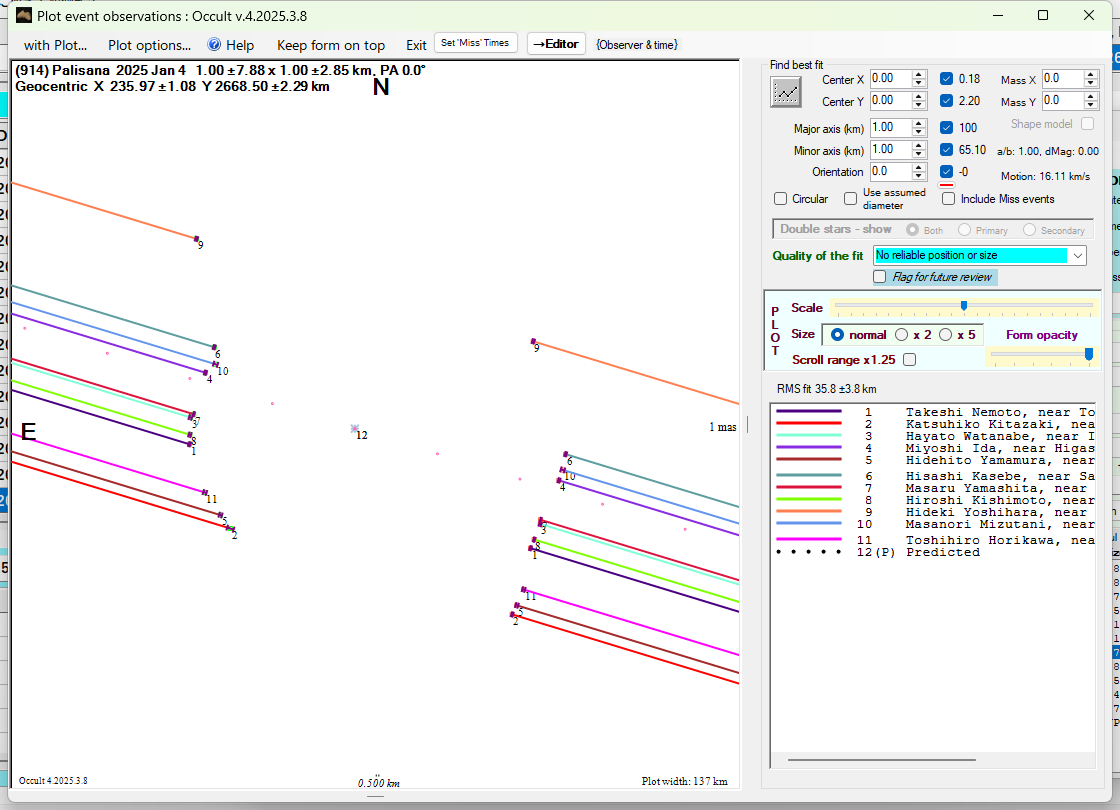Check Include Miss events option
This screenshot has width=1120, height=810.
point(949,199)
